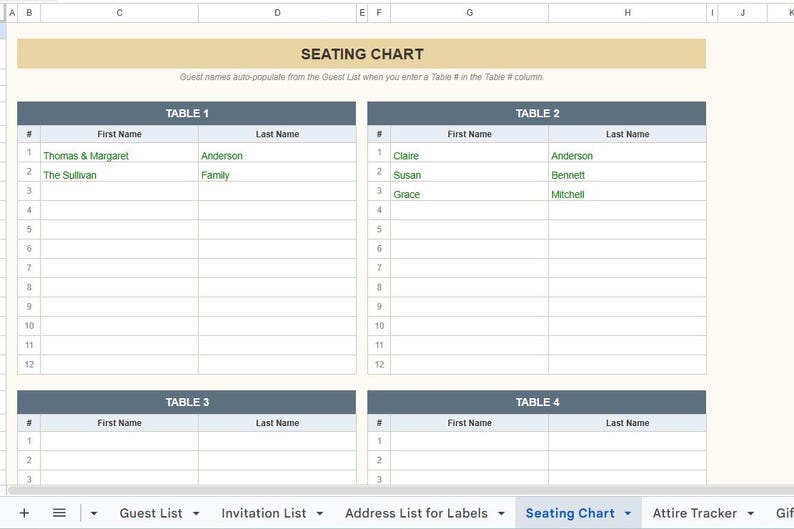Expand Address List for Labels tab arrow
Viewport: 794px width, 529px height.
pyautogui.click(x=501, y=513)
